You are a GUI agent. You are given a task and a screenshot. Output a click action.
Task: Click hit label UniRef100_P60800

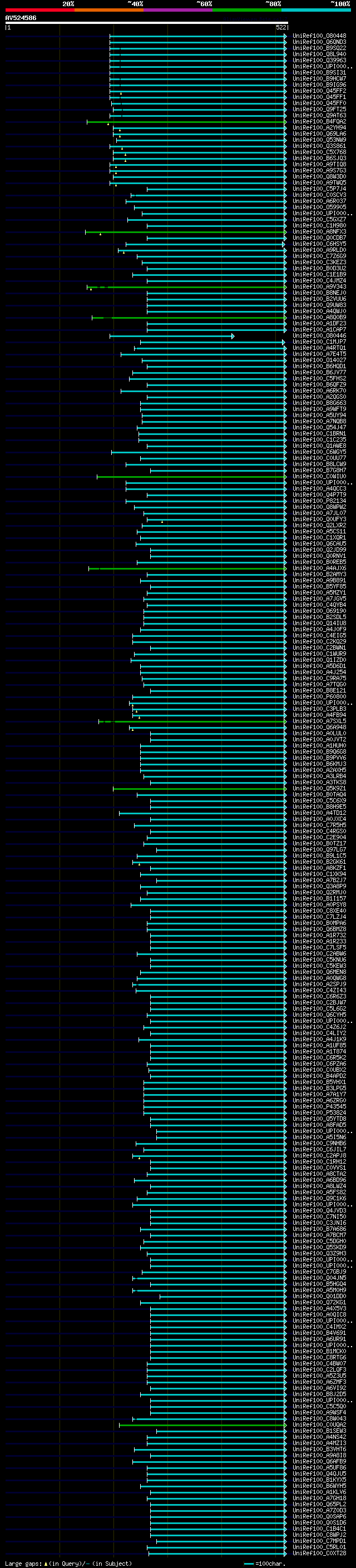[319, 697]
